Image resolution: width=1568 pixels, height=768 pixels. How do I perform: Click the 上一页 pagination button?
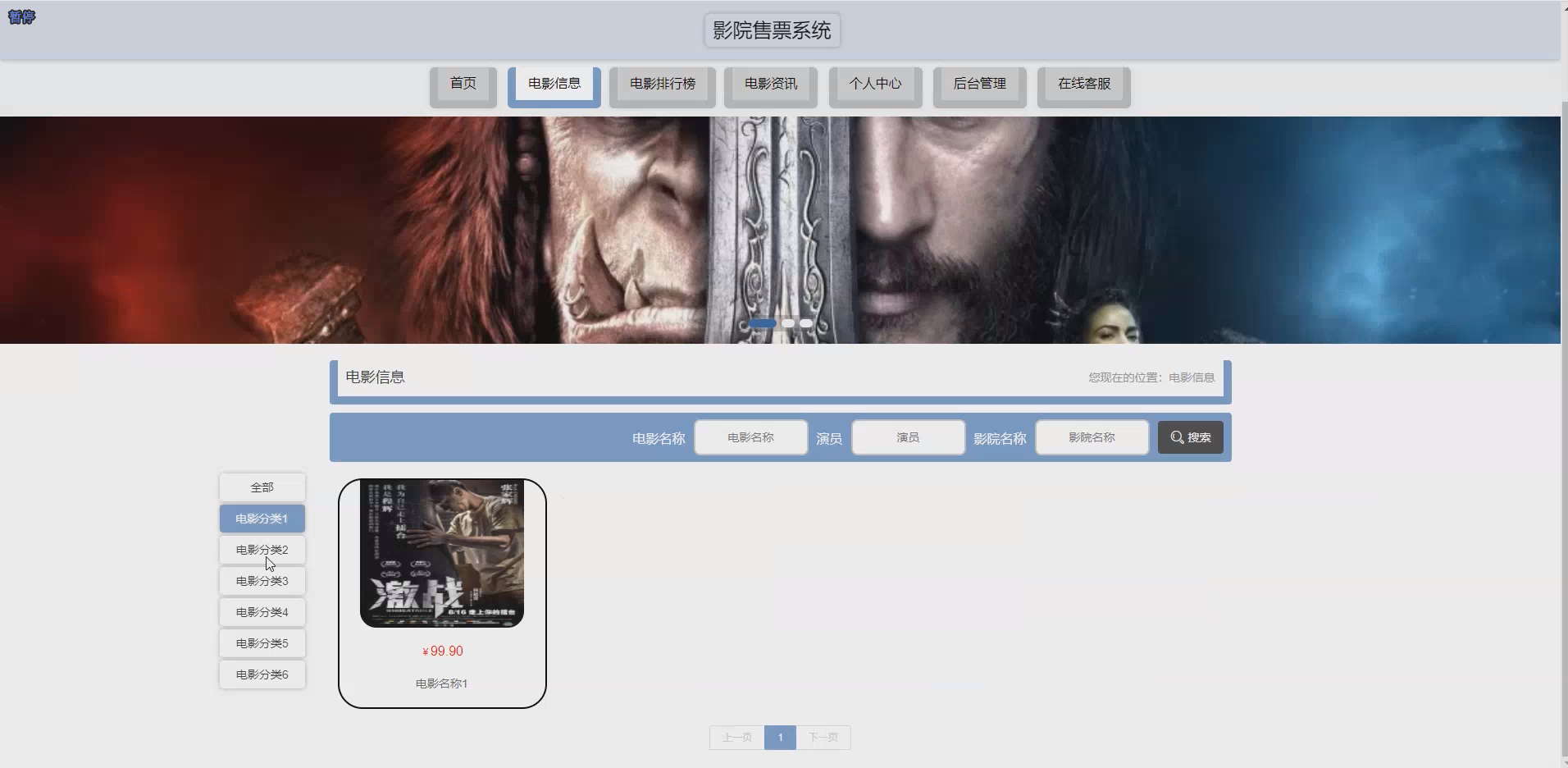click(x=737, y=738)
